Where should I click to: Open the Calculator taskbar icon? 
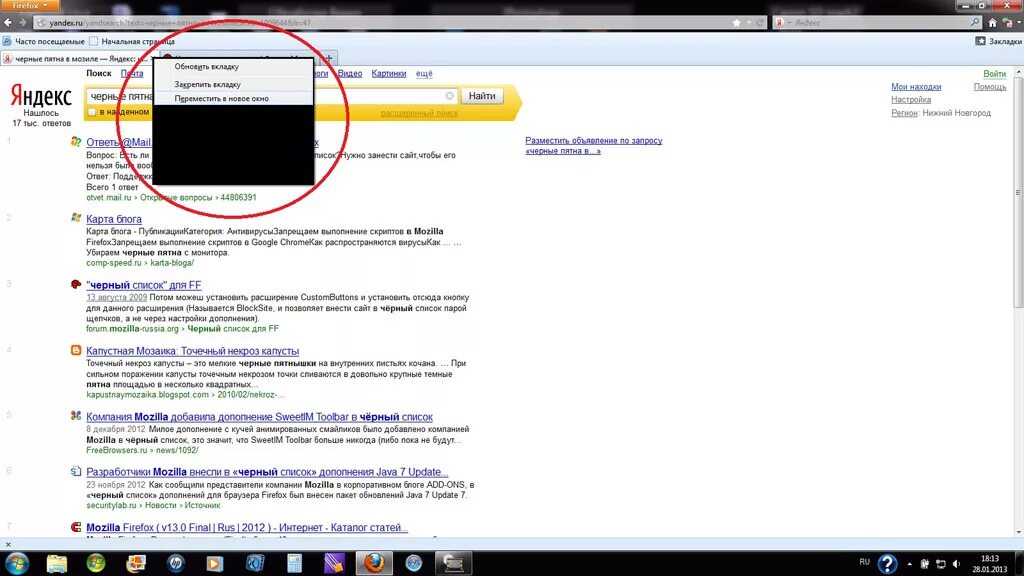click(295, 563)
